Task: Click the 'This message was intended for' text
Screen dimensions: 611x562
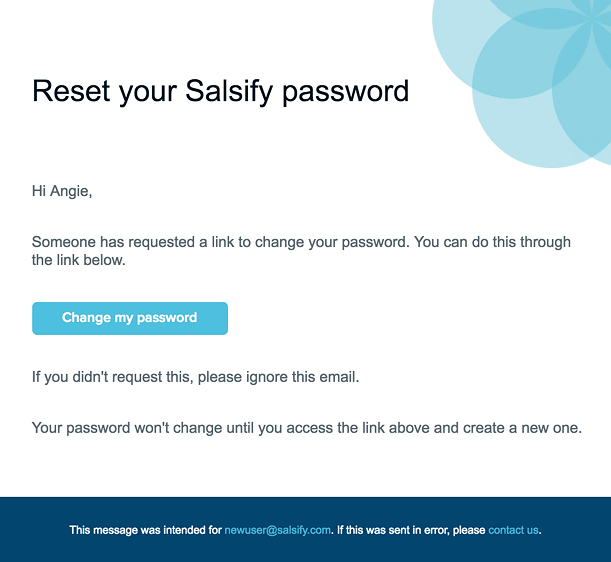Action: 146,530
